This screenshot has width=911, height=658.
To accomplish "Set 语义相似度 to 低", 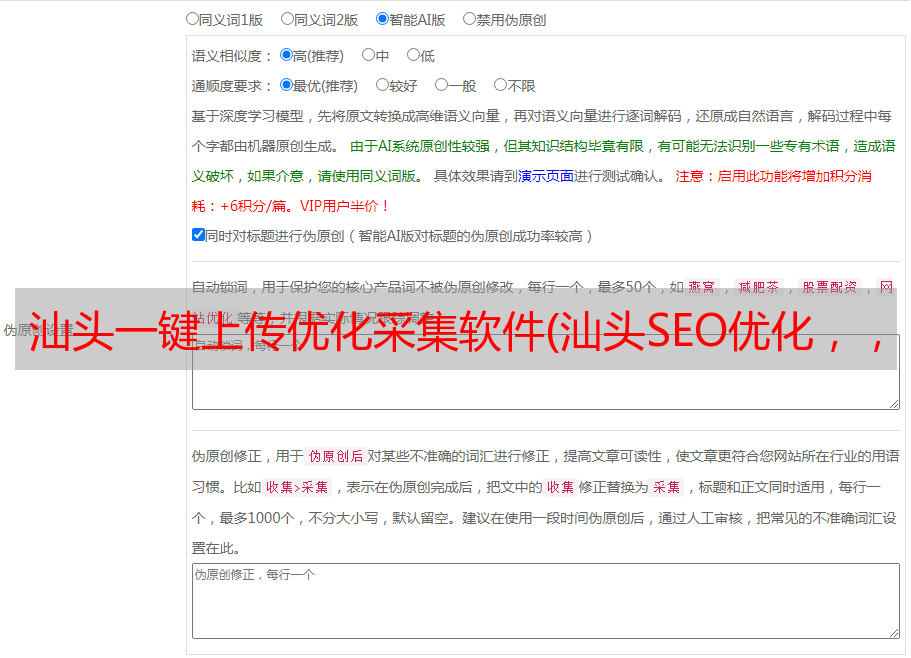I will 413,55.
